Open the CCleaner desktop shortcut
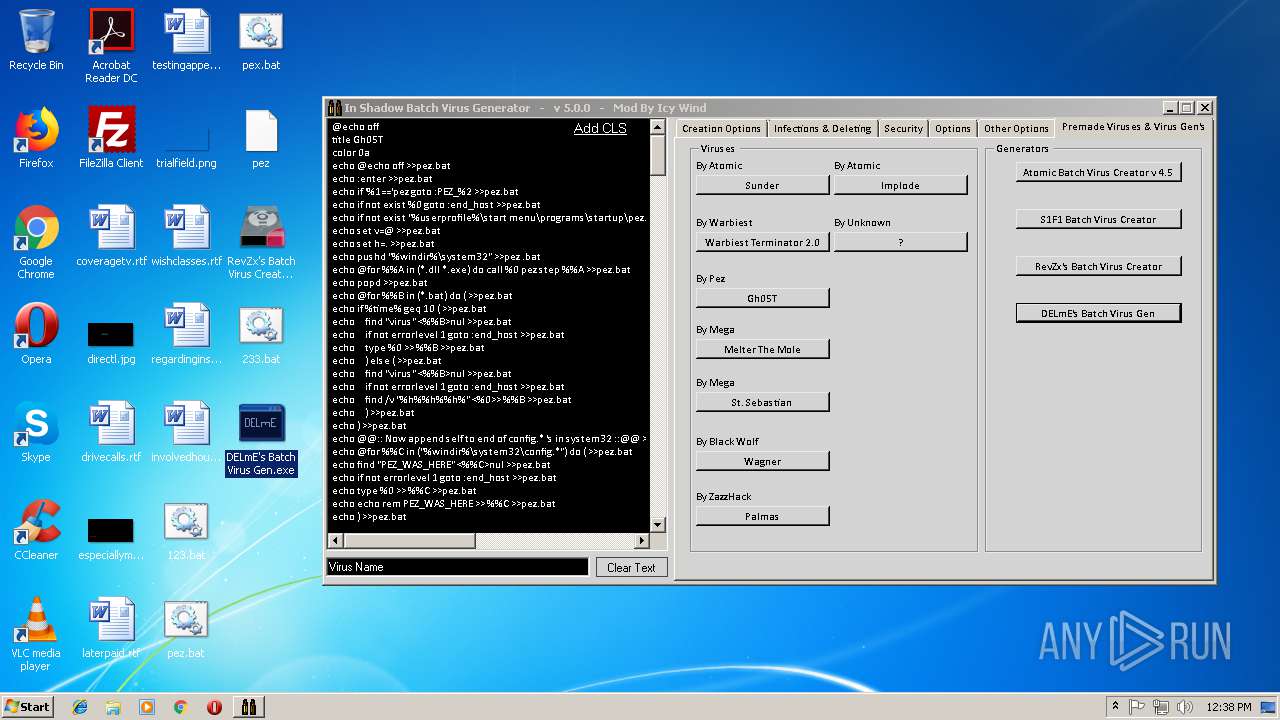 36,530
